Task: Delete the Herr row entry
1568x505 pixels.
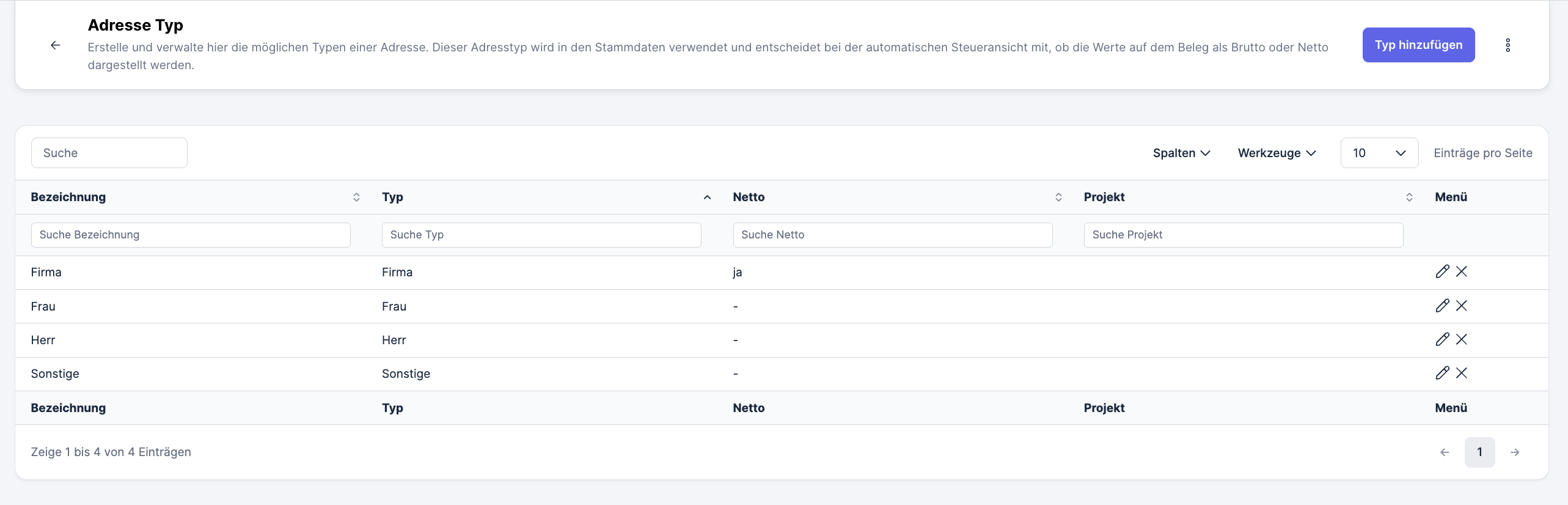Action: 1462,339
